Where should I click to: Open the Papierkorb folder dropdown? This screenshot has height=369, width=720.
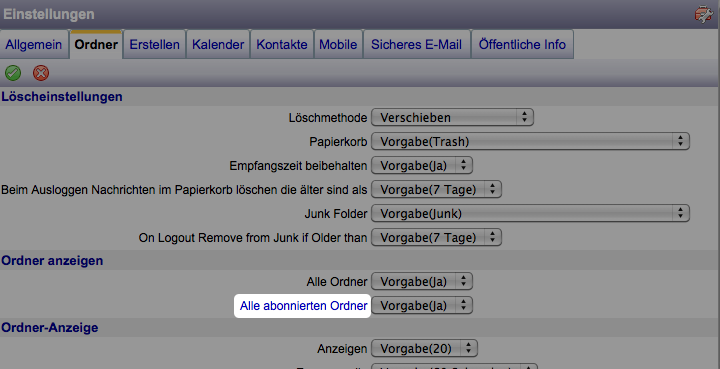(x=530, y=141)
